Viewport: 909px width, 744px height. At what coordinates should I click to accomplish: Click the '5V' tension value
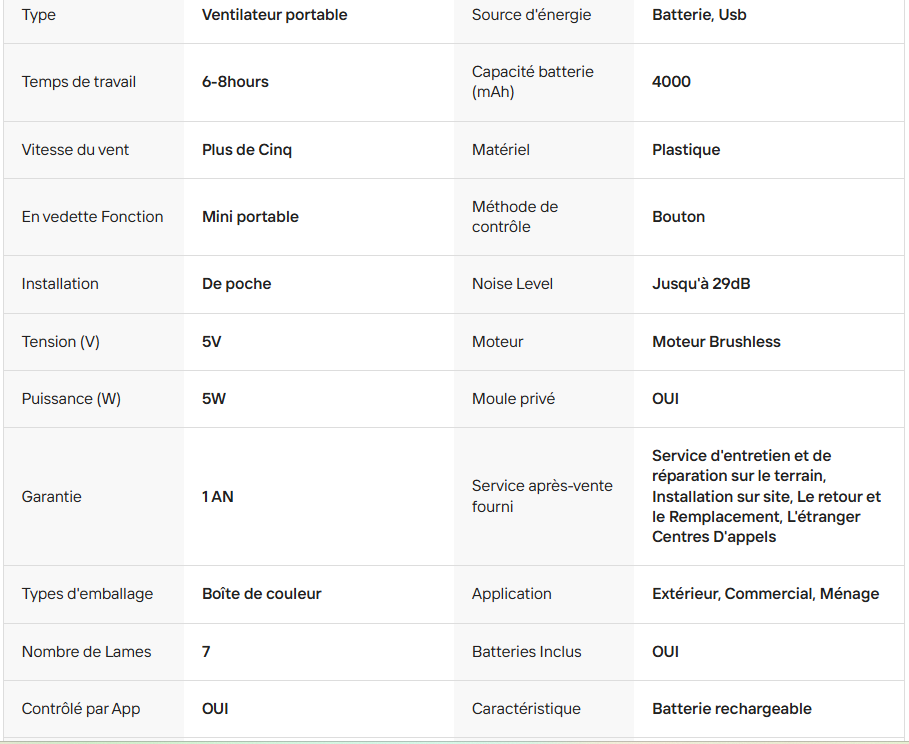(x=211, y=342)
